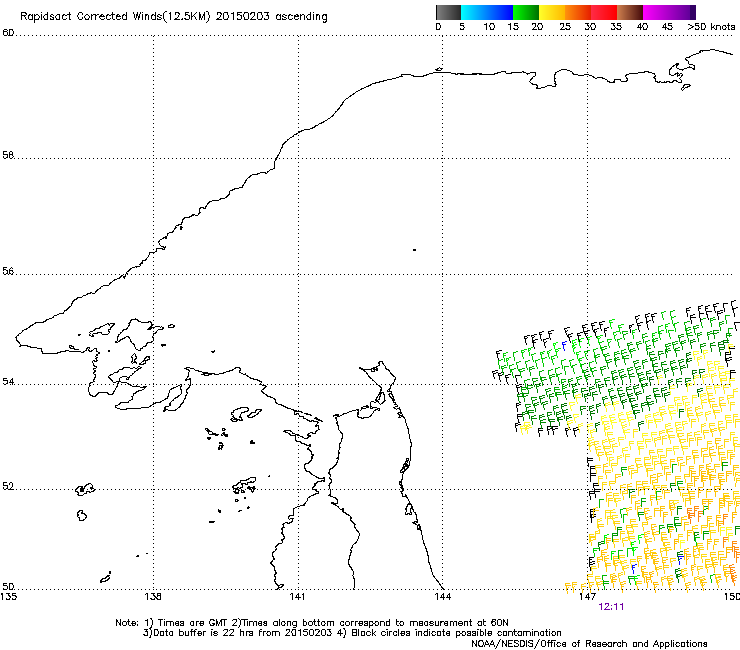Click longitude label '144' on the bottom axis

tap(442, 596)
